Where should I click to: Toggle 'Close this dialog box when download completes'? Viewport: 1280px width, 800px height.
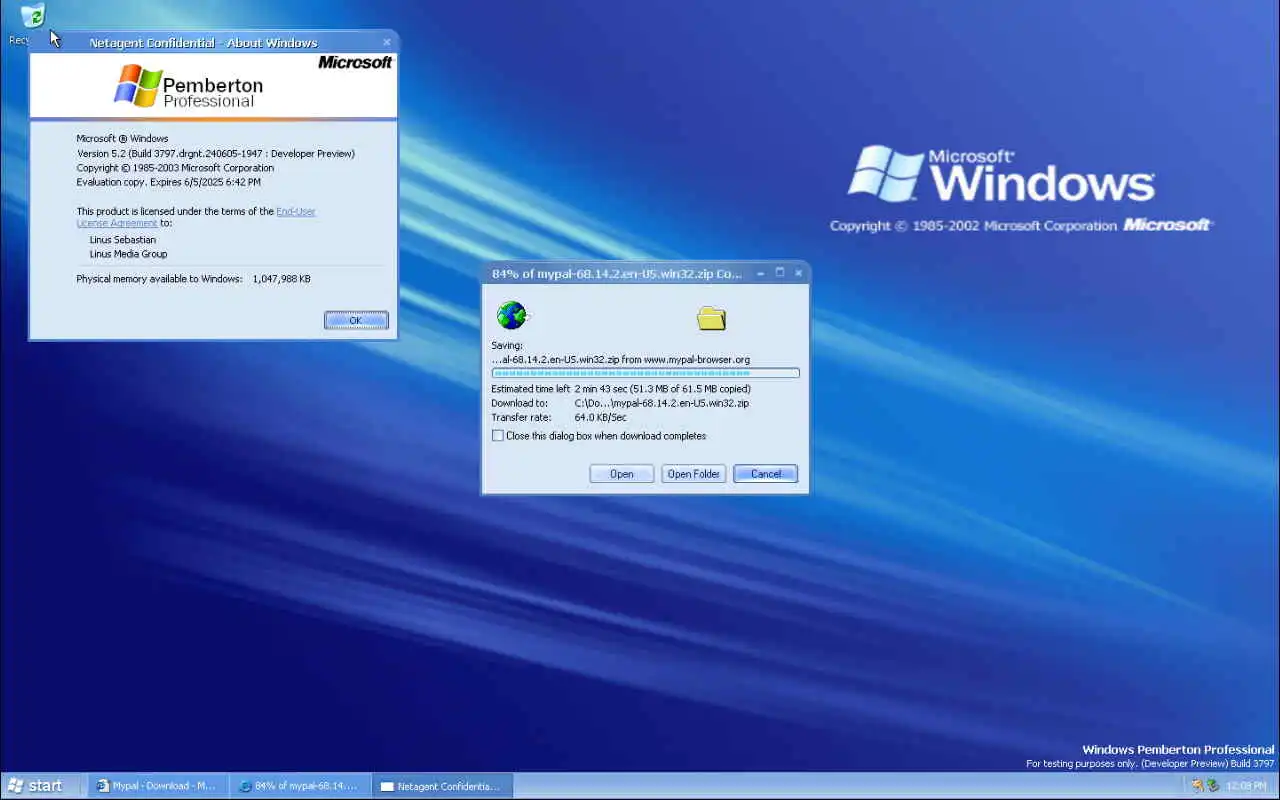click(498, 436)
